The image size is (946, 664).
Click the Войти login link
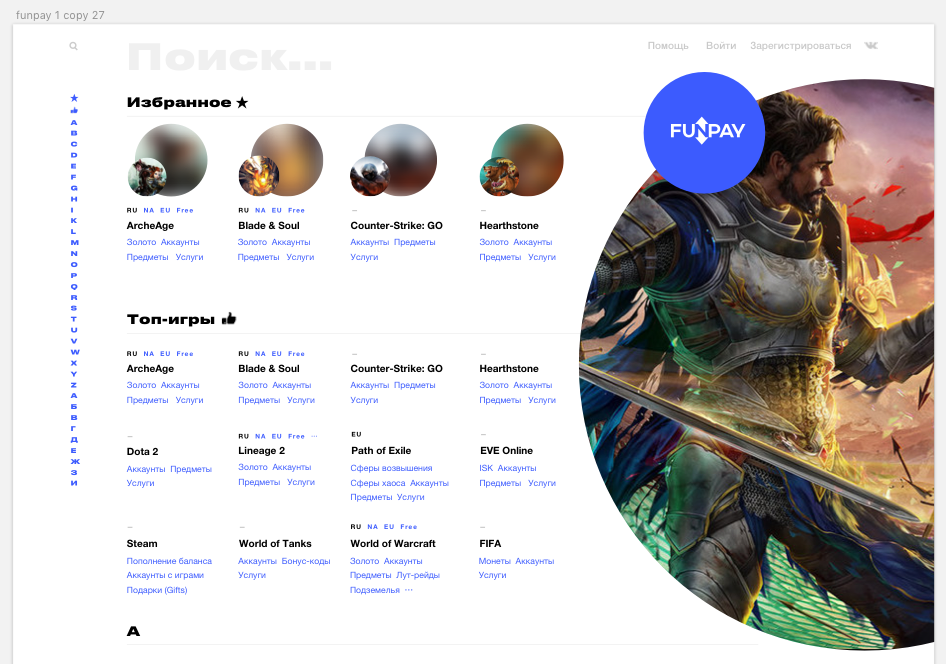pyautogui.click(x=720, y=46)
